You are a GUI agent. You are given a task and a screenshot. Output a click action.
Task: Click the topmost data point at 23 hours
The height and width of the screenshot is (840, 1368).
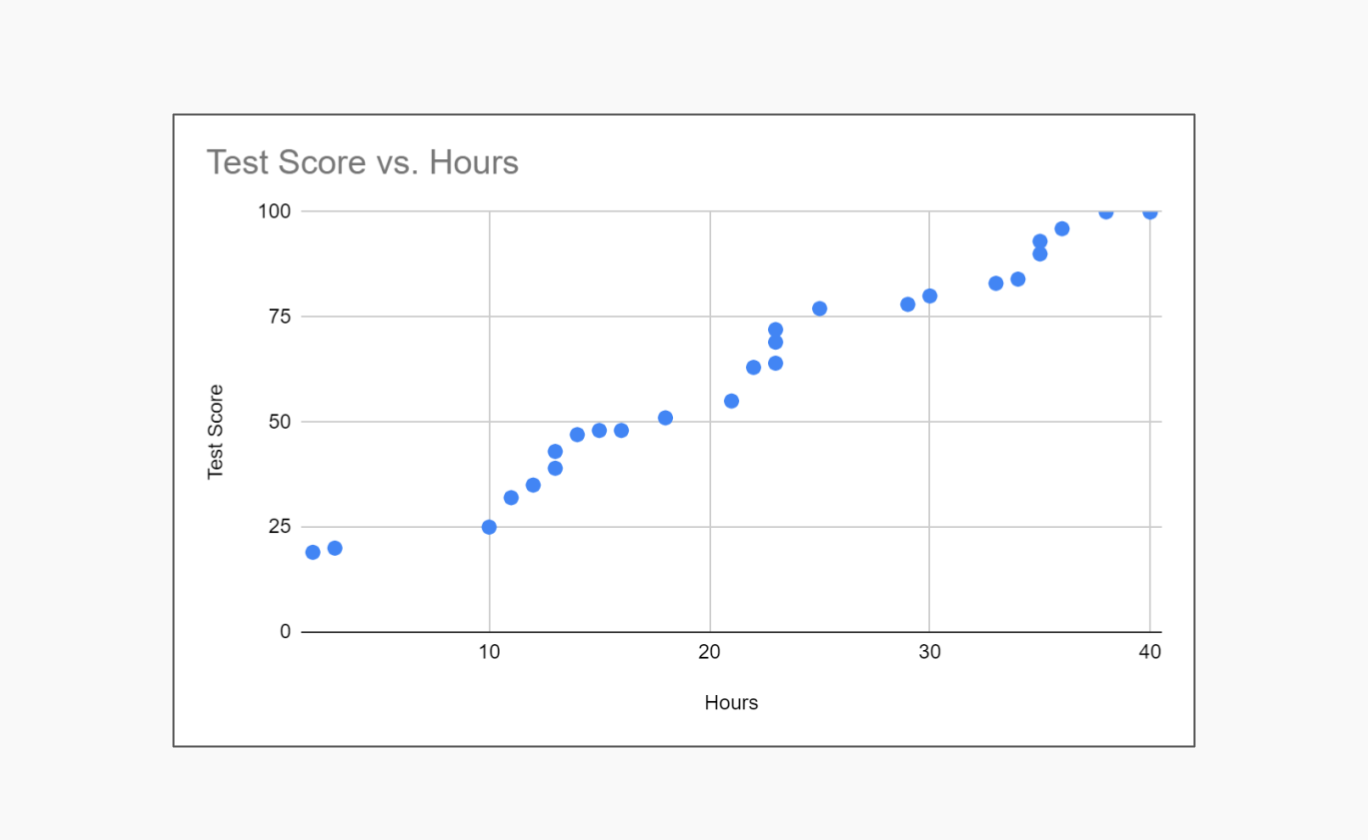pos(775,329)
